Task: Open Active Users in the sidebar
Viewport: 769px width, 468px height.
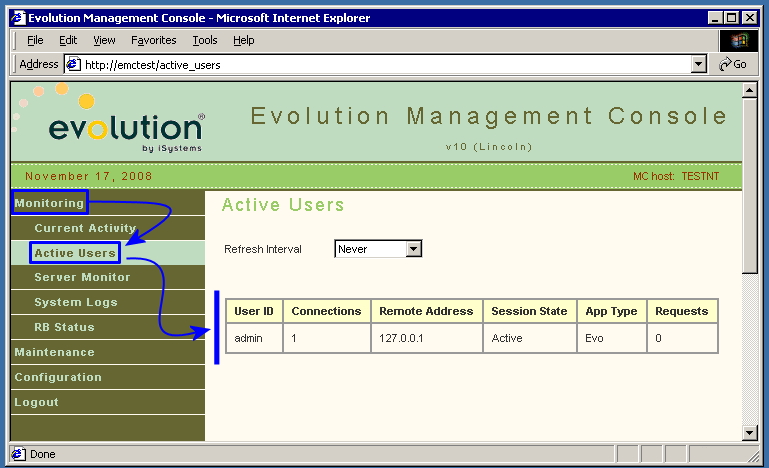Action: coord(75,253)
